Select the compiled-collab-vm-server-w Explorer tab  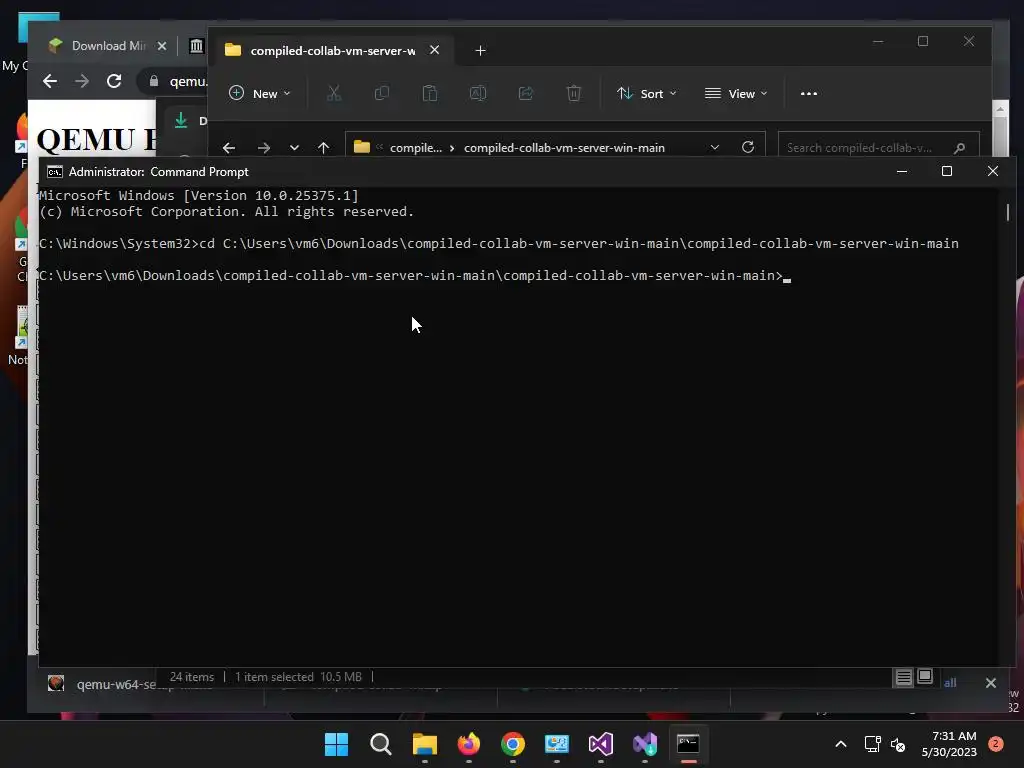pos(332,50)
